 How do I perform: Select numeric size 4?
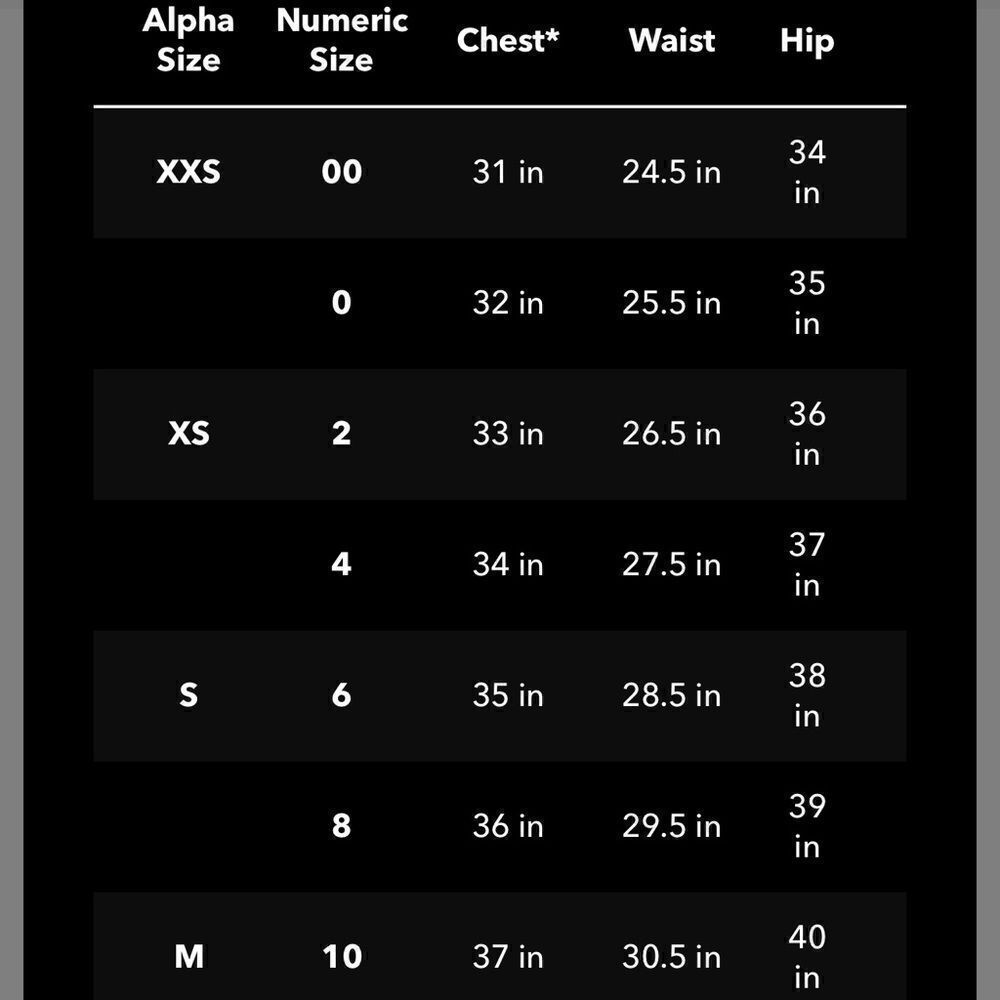(341, 564)
